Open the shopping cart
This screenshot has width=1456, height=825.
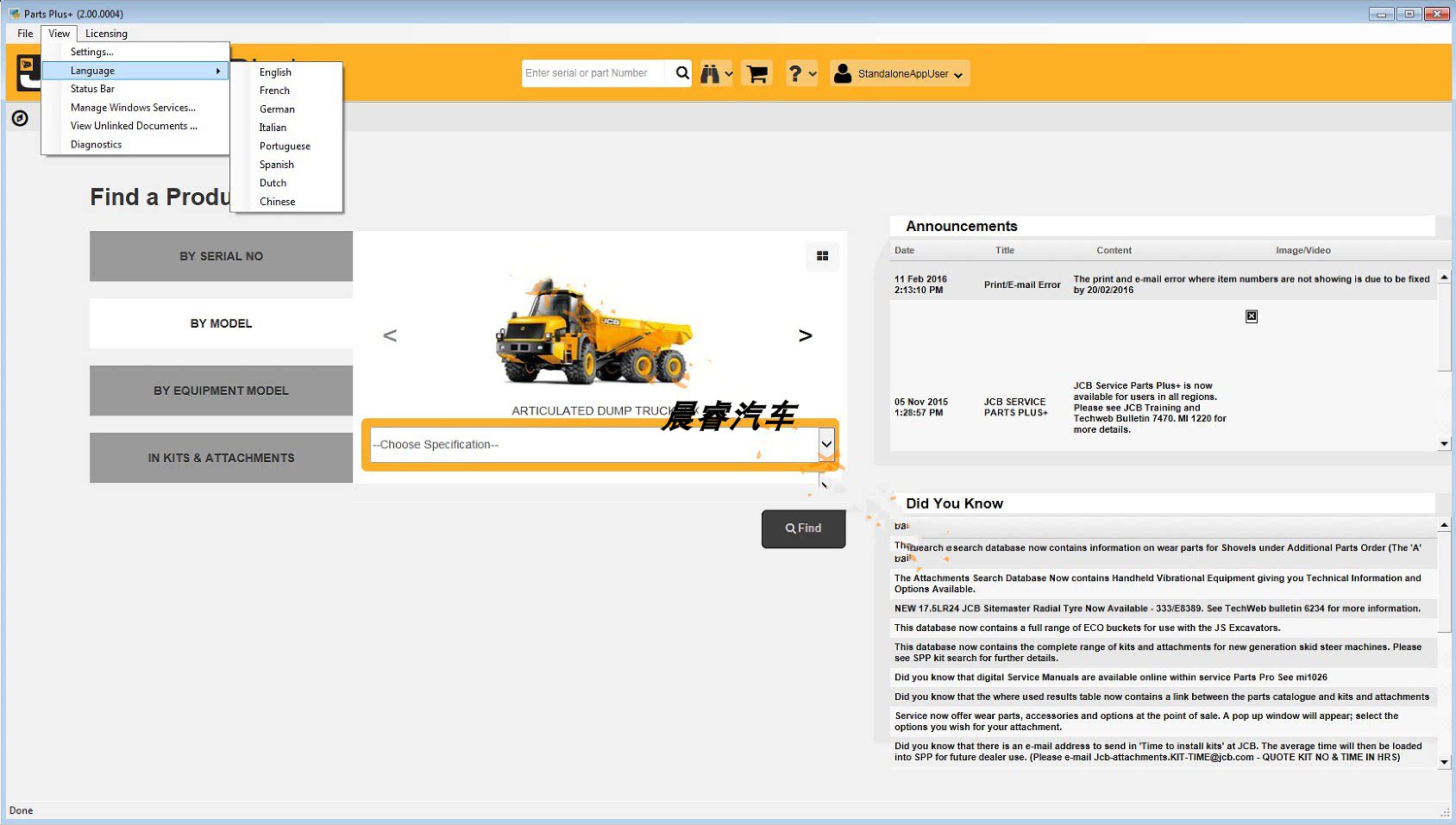pos(756,74)
